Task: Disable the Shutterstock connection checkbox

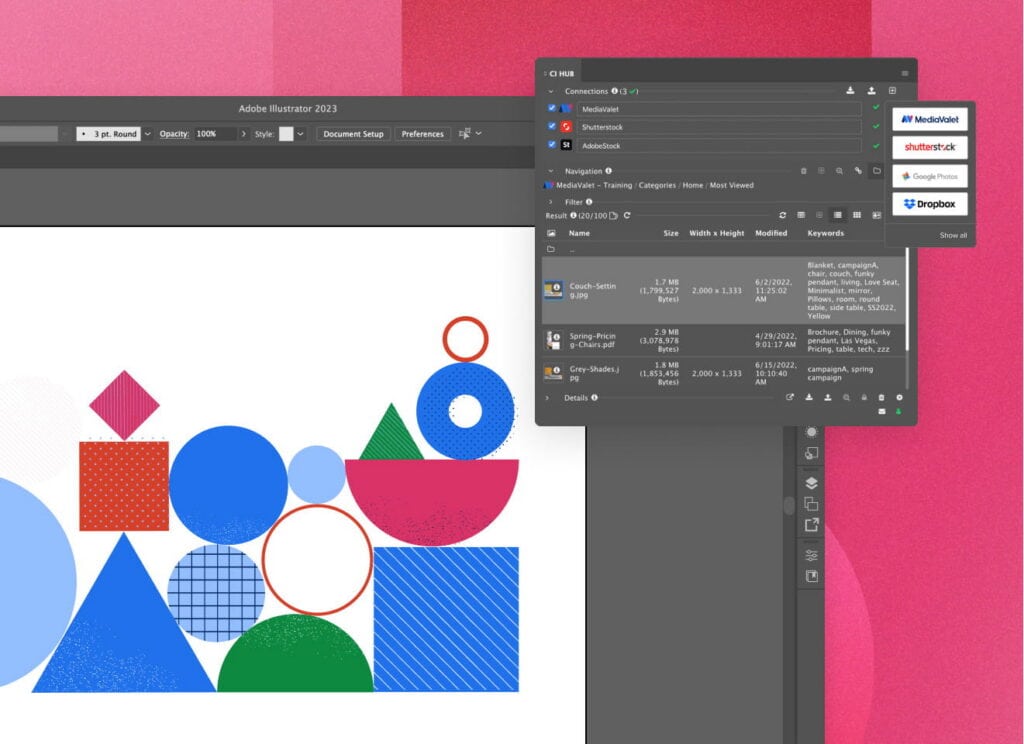Action: point(551,127)
